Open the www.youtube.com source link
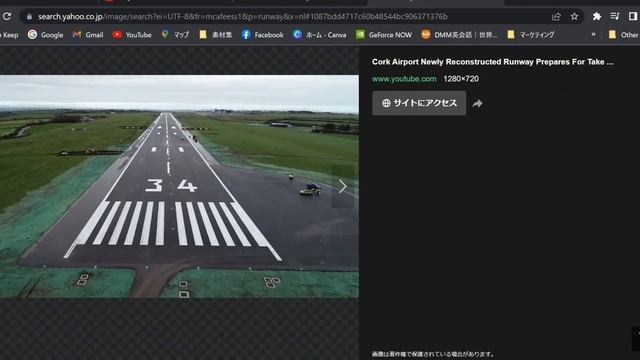Image resolution: width=640 pixels, height=360 pixels. pos(404,79)
